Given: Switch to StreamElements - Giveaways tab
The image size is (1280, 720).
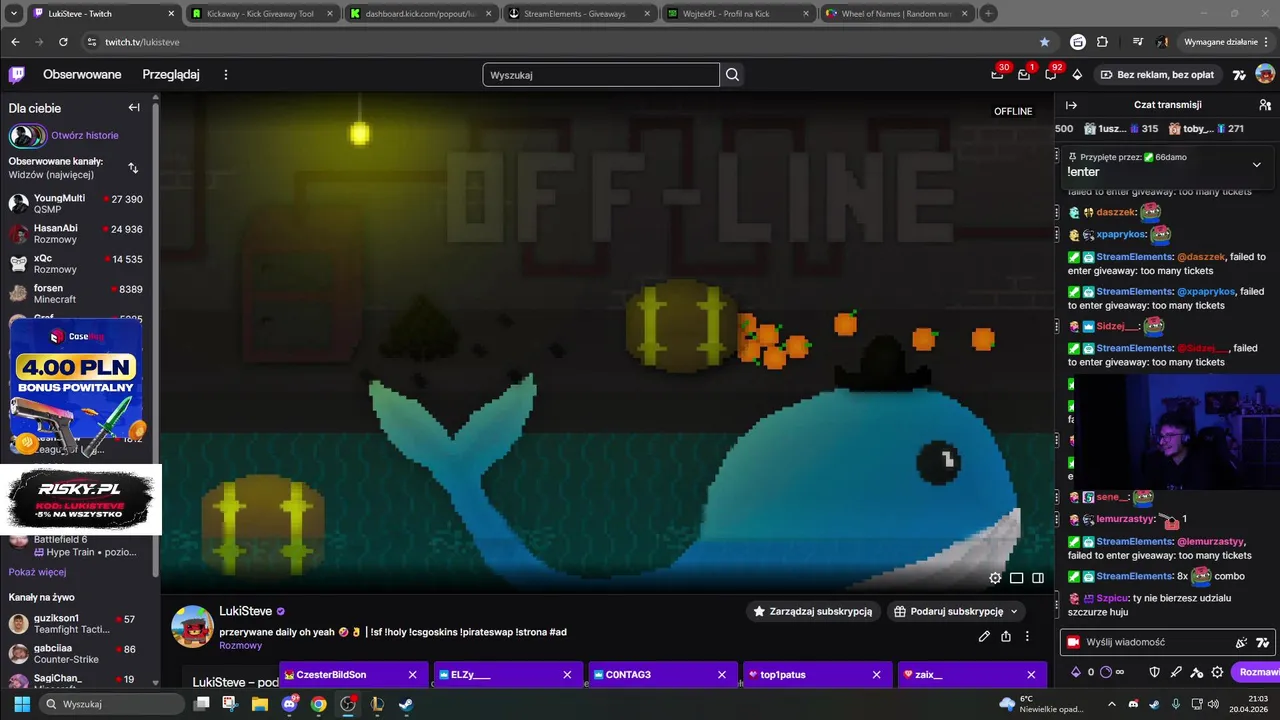Looking at the screenshot, I should 580,14.
